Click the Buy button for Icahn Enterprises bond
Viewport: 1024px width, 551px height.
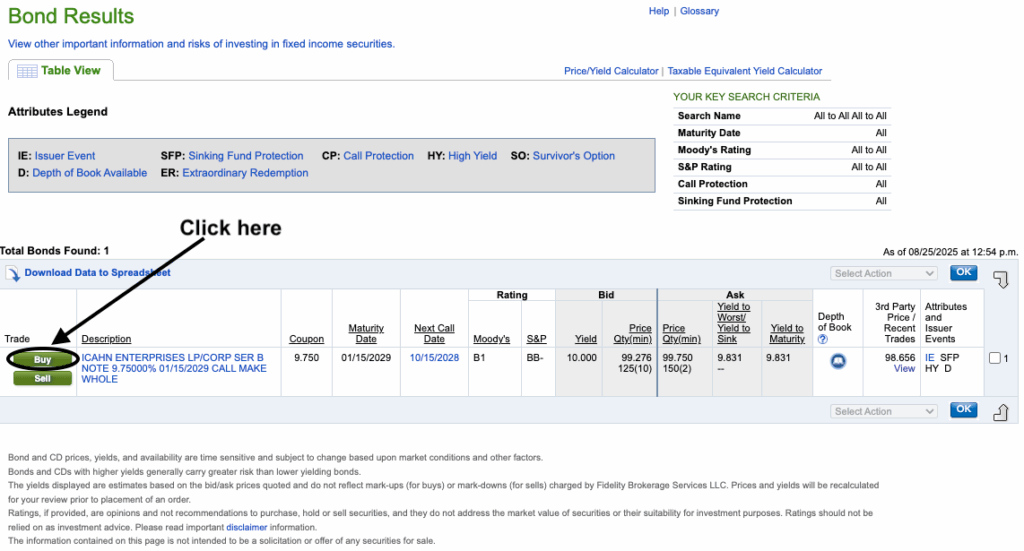[x=42, y=360]
